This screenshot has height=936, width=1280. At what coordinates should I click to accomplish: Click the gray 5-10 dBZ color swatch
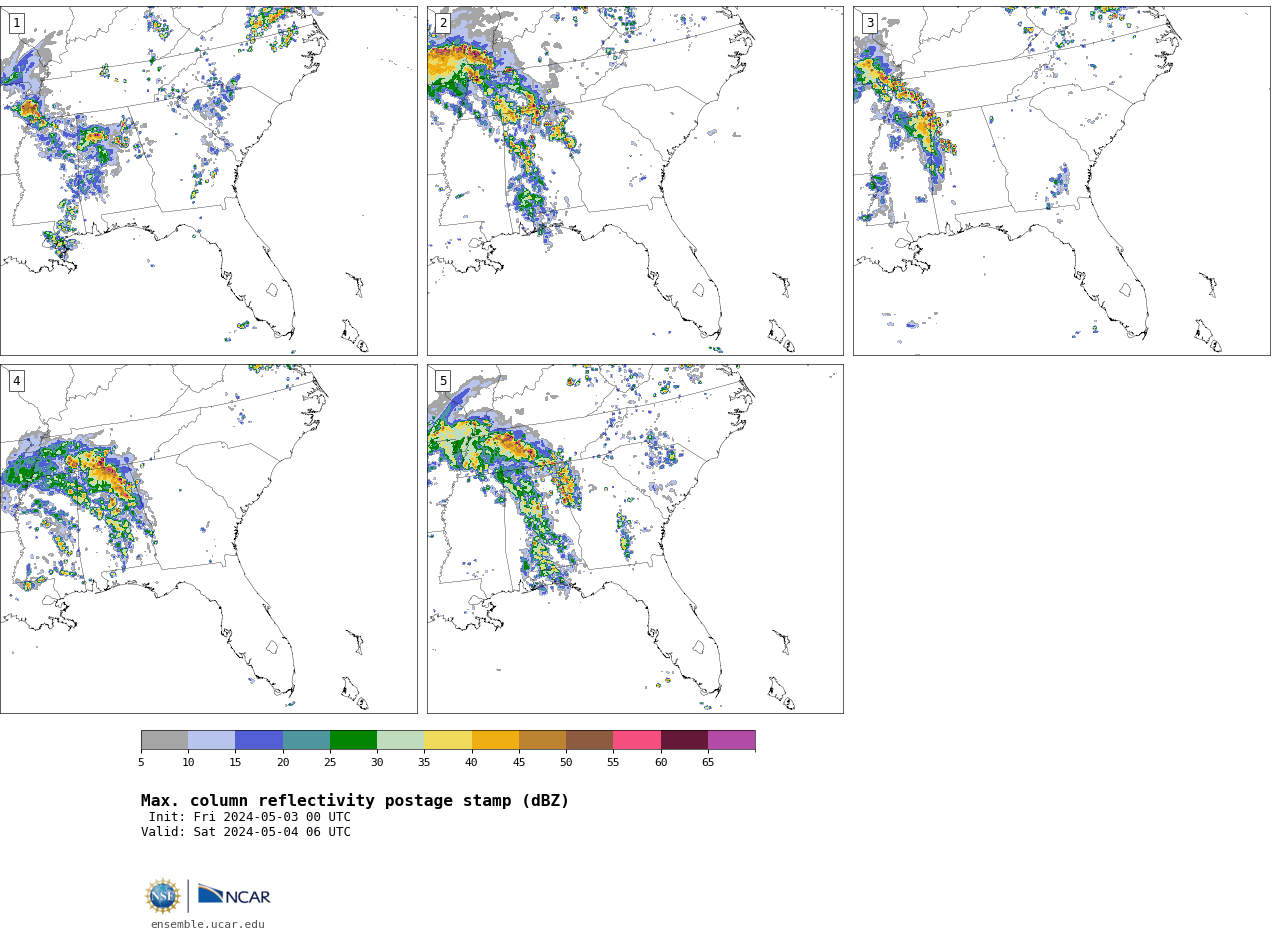coord(164,740)
